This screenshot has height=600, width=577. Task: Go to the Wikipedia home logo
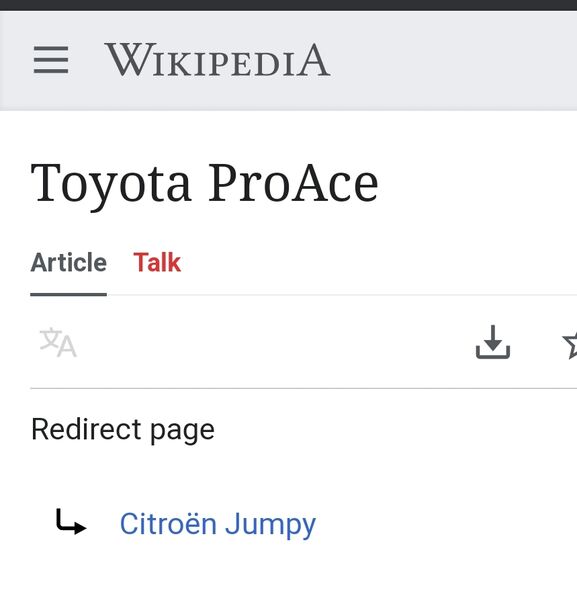coord(217,60)
